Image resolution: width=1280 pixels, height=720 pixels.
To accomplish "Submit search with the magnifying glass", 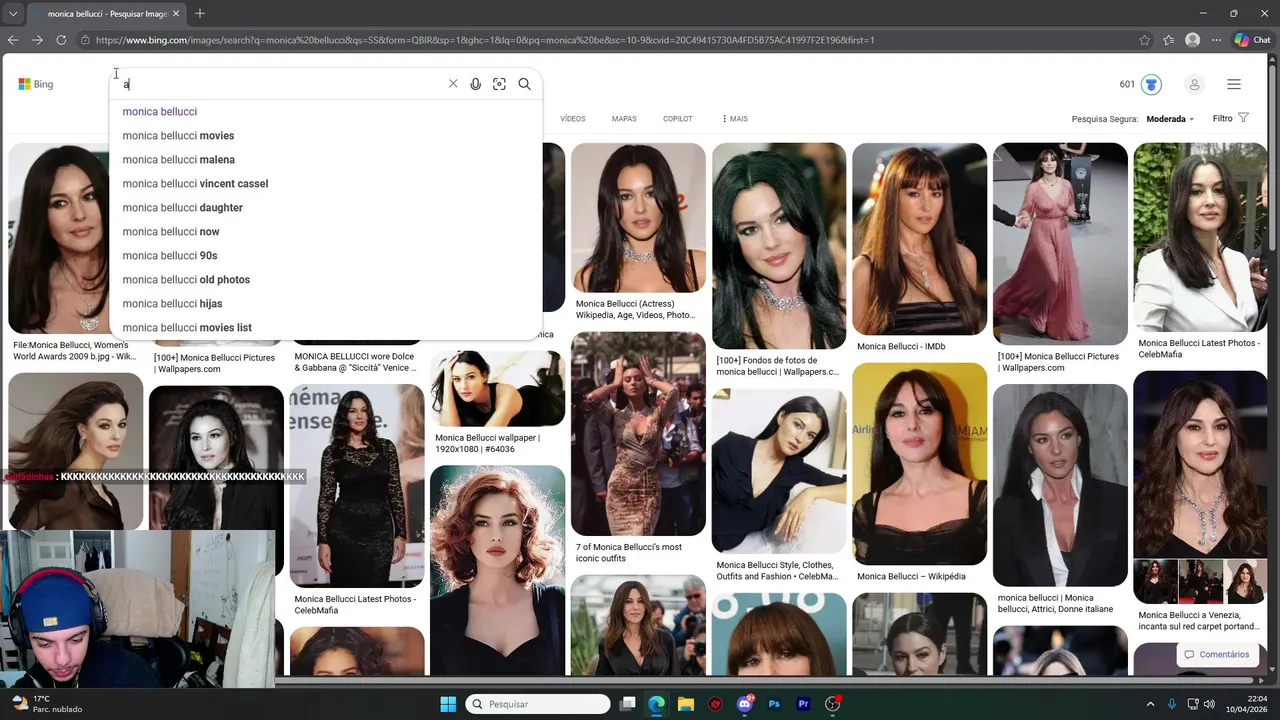I will (524, 84).
